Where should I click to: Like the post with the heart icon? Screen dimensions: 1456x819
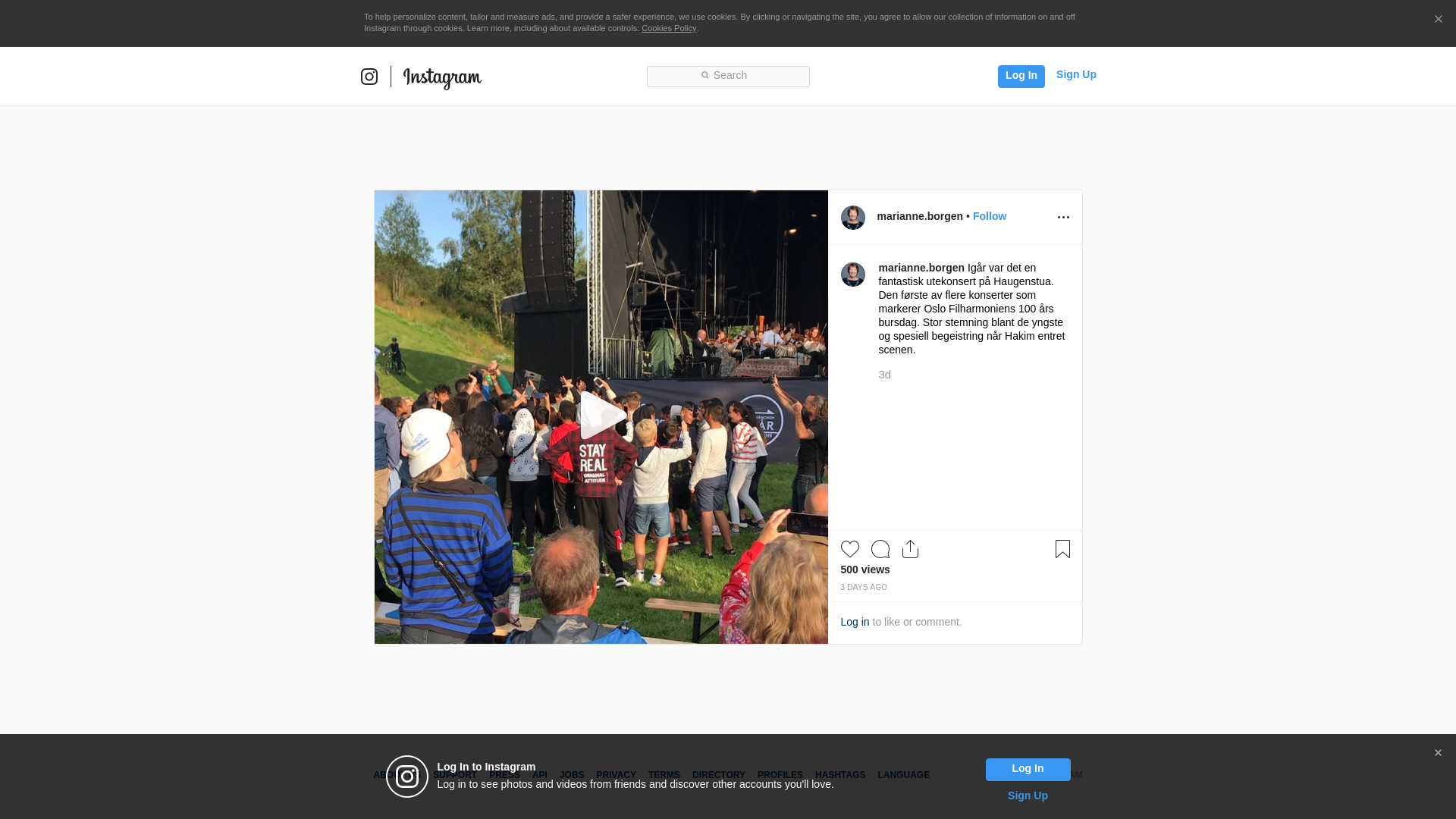coord(850,549)
